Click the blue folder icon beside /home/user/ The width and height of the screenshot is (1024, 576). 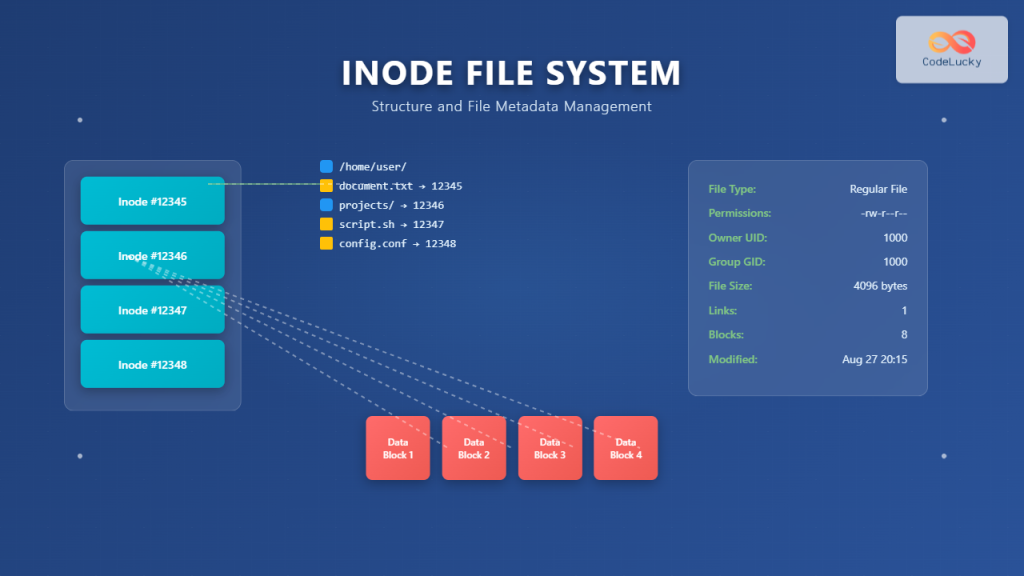coord(325,166)
